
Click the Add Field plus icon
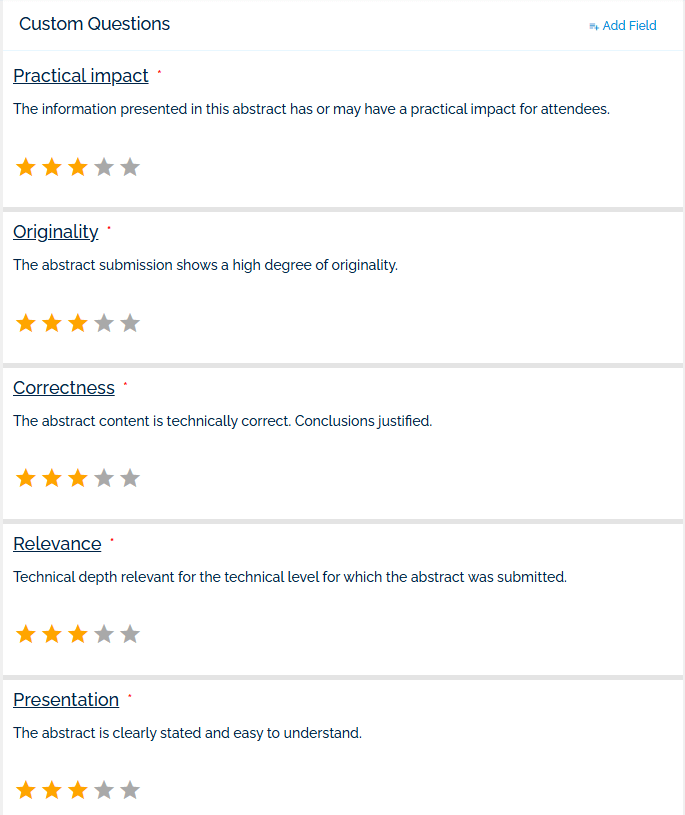(593, 25)
